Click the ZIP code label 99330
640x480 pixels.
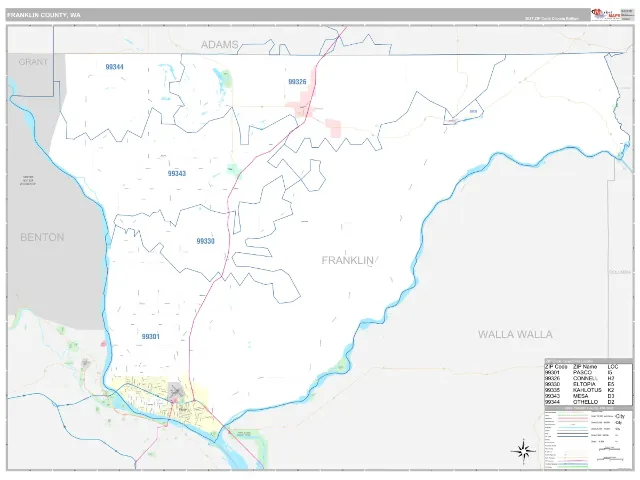tap(205, 241)
